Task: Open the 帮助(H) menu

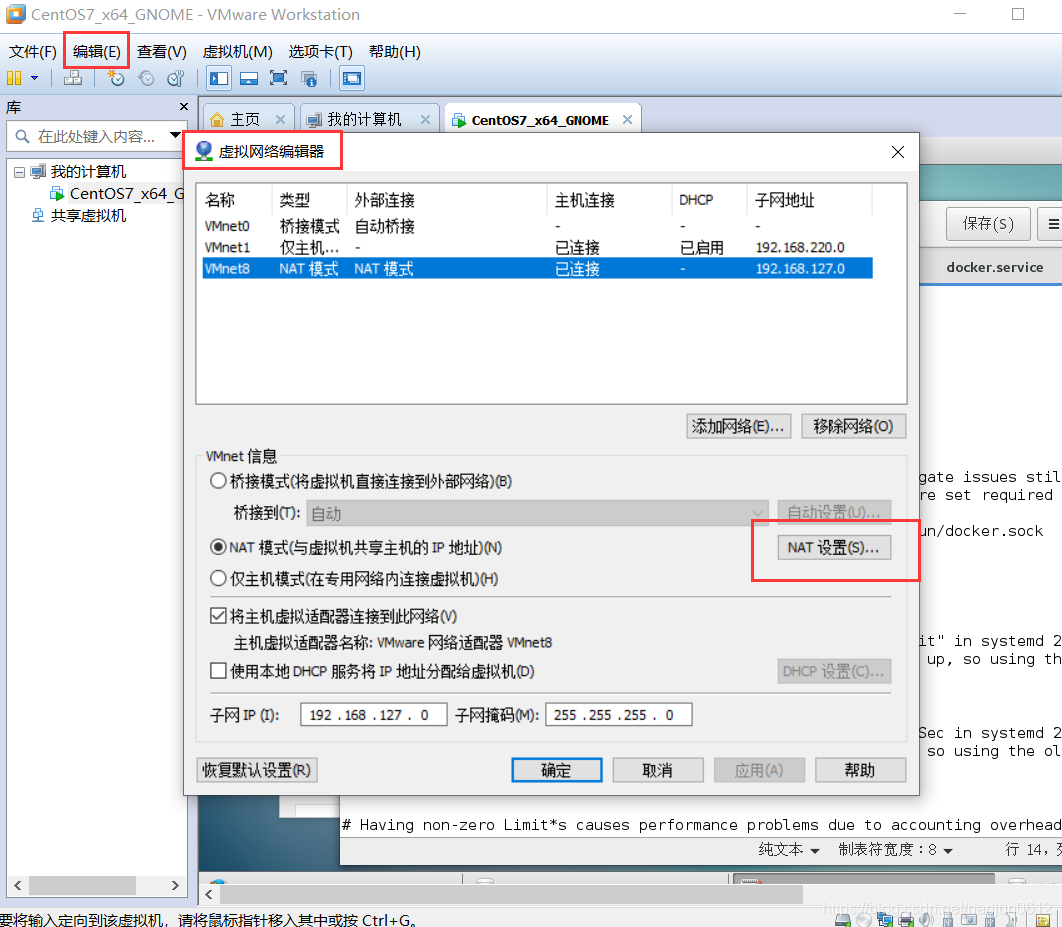Action: pyautogui.click(x=394, y=52)
